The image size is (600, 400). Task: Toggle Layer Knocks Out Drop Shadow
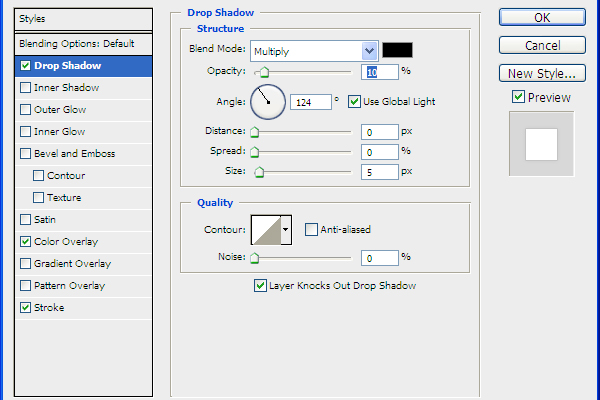[260, 286]
